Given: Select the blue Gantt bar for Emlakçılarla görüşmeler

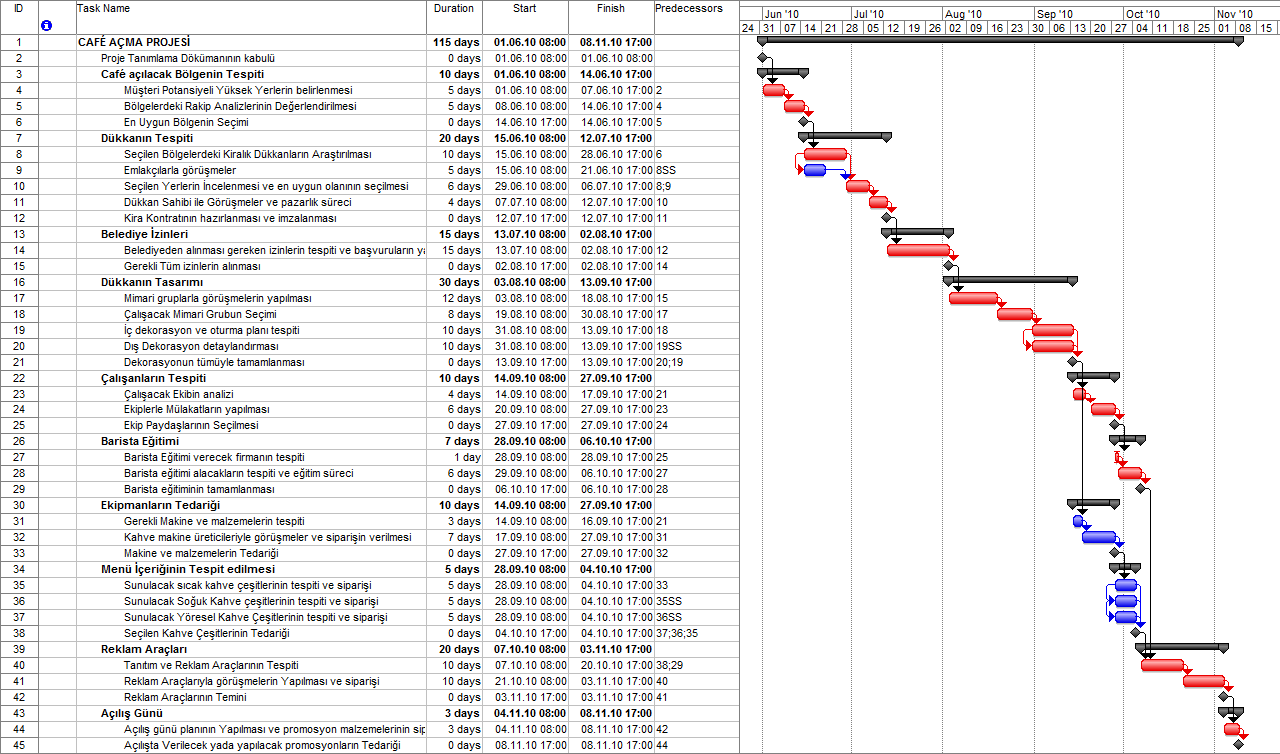Looking at the screenshot, I should tap(814, 170).
